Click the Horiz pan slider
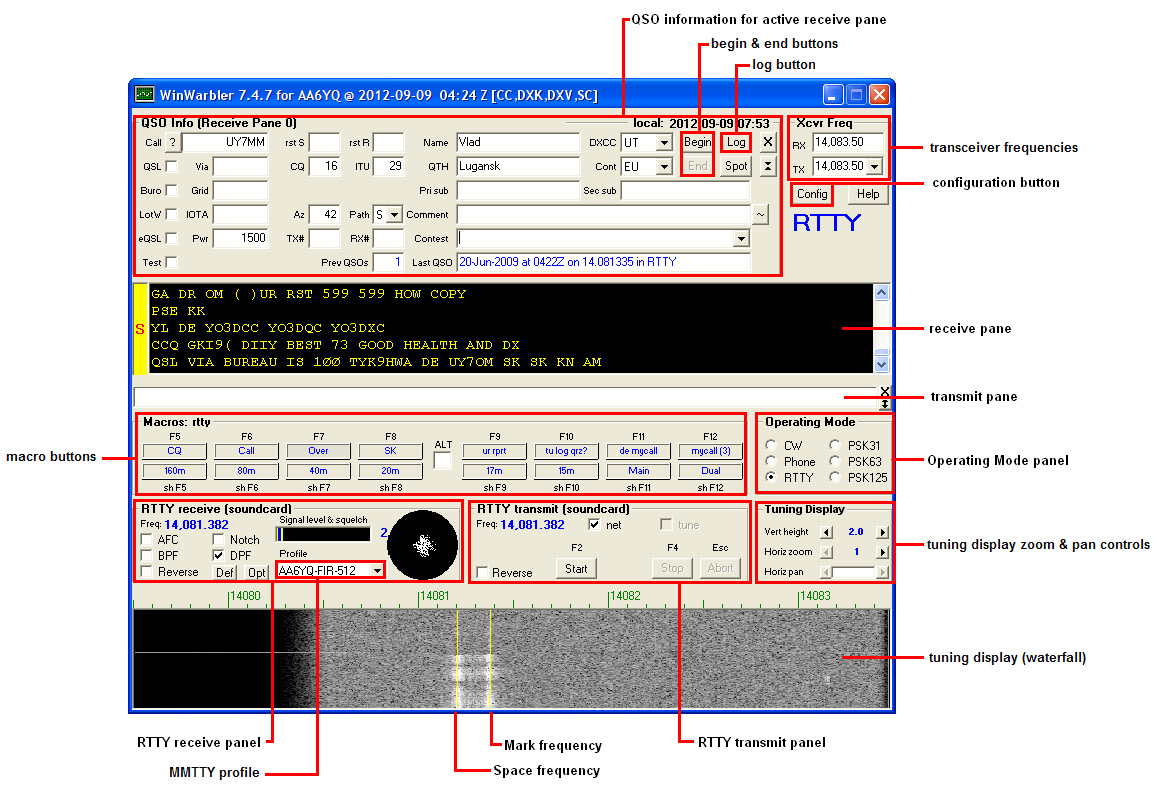 coord(854,572)
